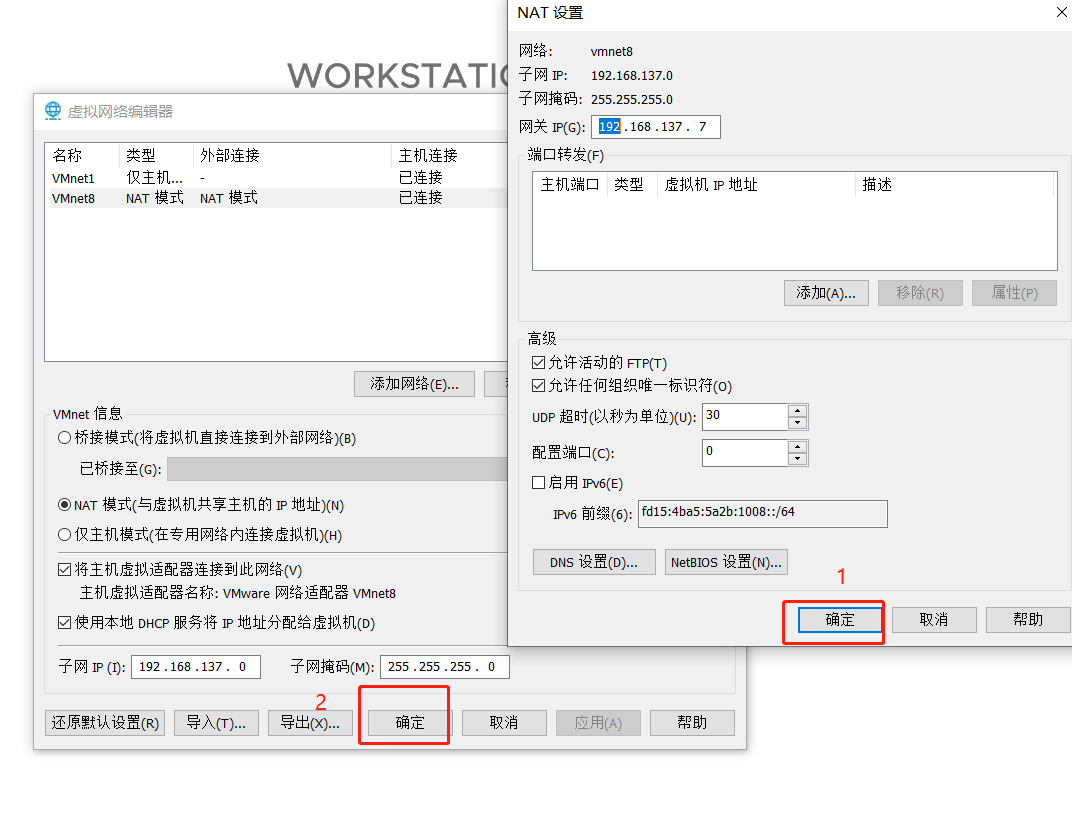Decrease 配置端口 using the down arrow
This screenshot has height=819, width=1072.
click(797, 458)
